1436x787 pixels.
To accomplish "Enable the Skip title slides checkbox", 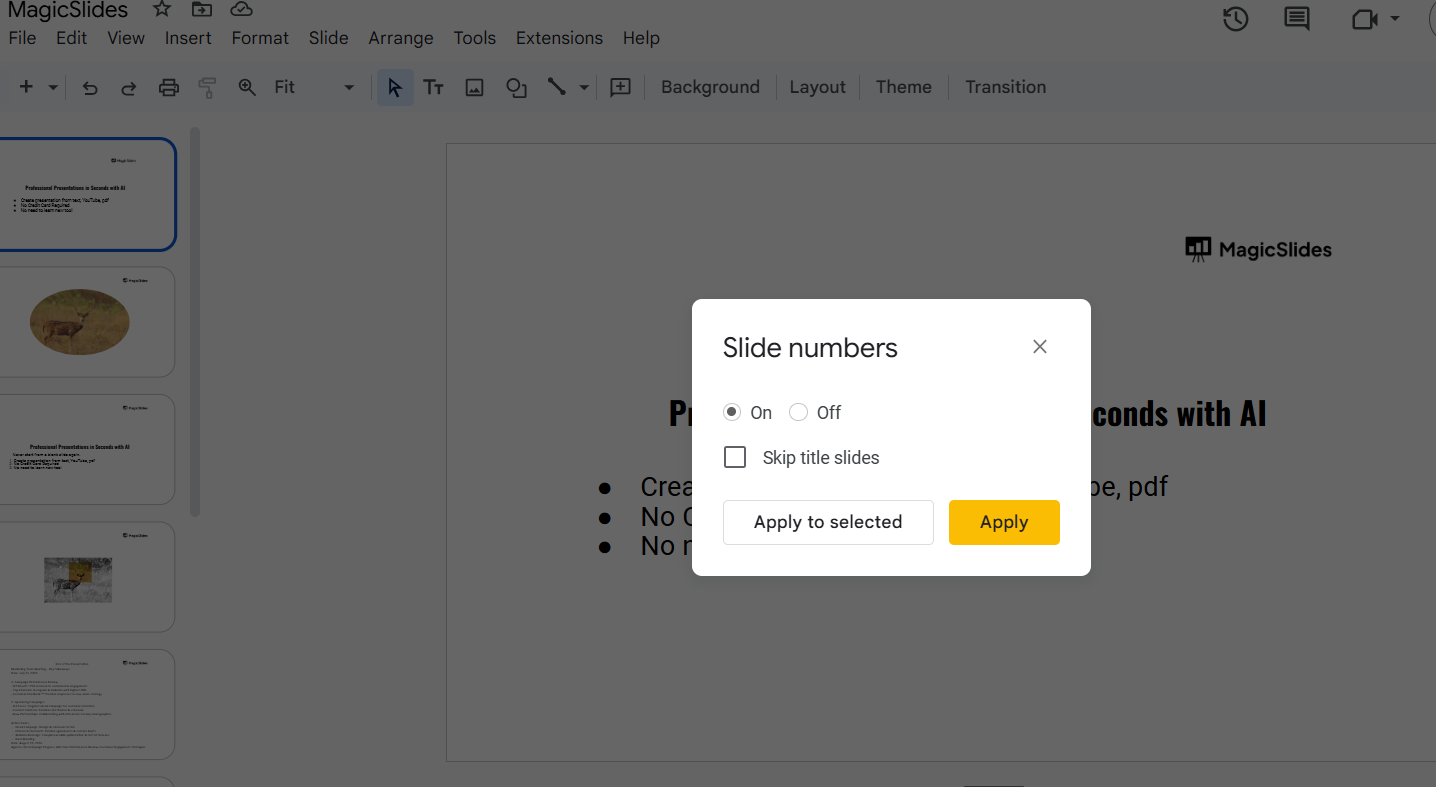I will (x=735, y=457).
